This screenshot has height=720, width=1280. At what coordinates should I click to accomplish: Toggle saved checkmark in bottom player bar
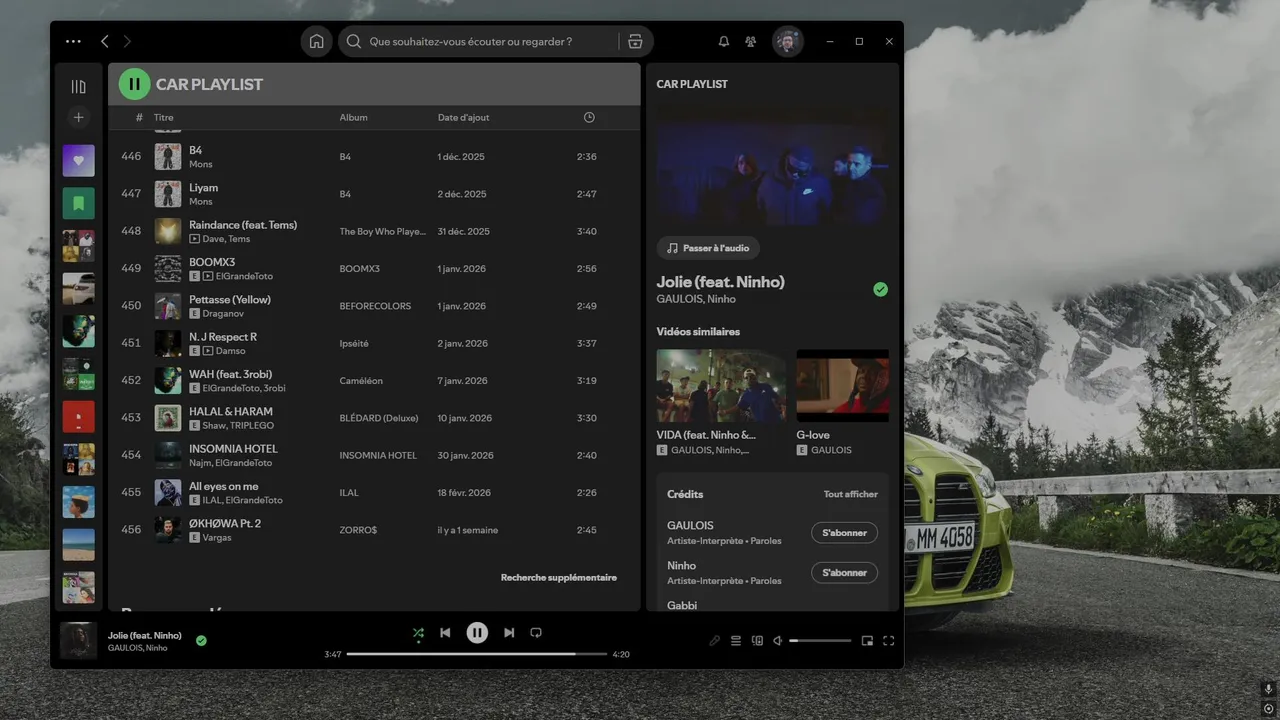(201, 640)
